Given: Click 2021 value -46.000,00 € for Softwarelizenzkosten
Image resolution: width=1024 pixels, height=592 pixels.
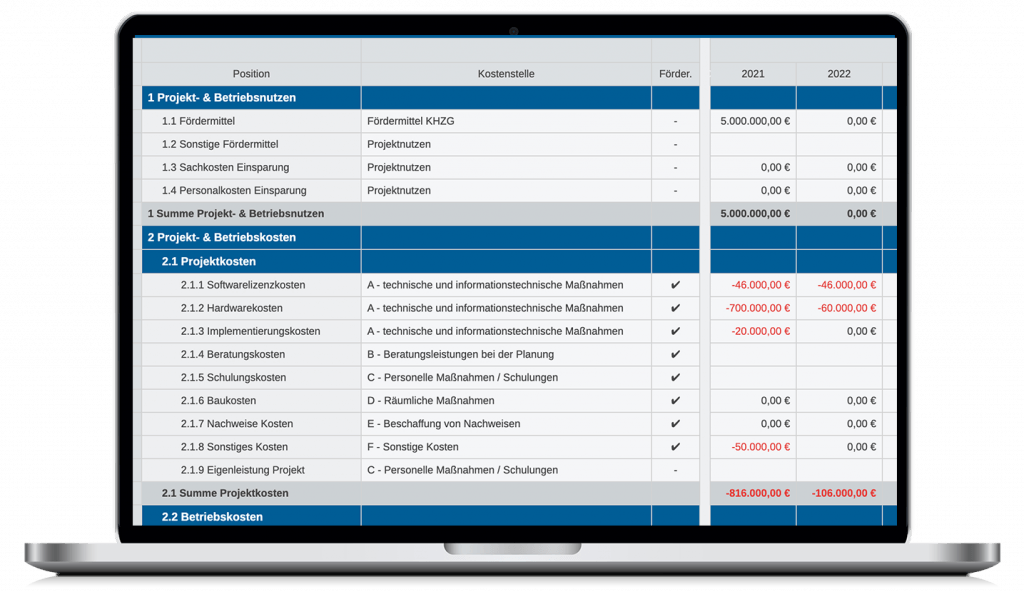Looking at the screenshot, I should click(760, 285).
